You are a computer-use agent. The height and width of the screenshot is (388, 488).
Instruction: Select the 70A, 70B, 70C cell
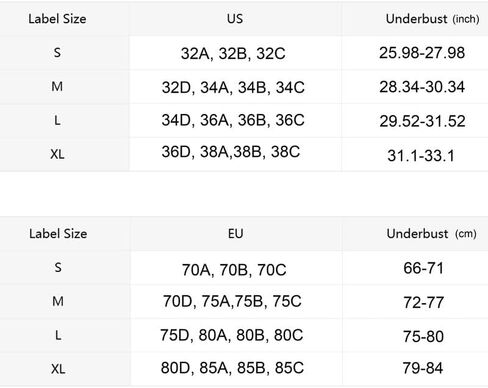[234, 270]
